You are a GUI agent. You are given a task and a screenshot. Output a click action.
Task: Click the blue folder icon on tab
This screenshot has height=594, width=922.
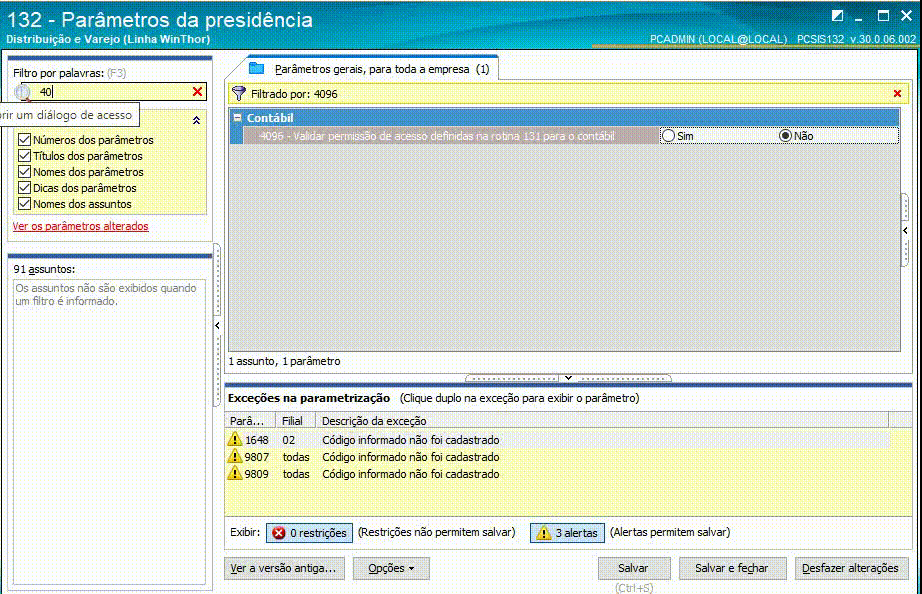pos(256,68)
